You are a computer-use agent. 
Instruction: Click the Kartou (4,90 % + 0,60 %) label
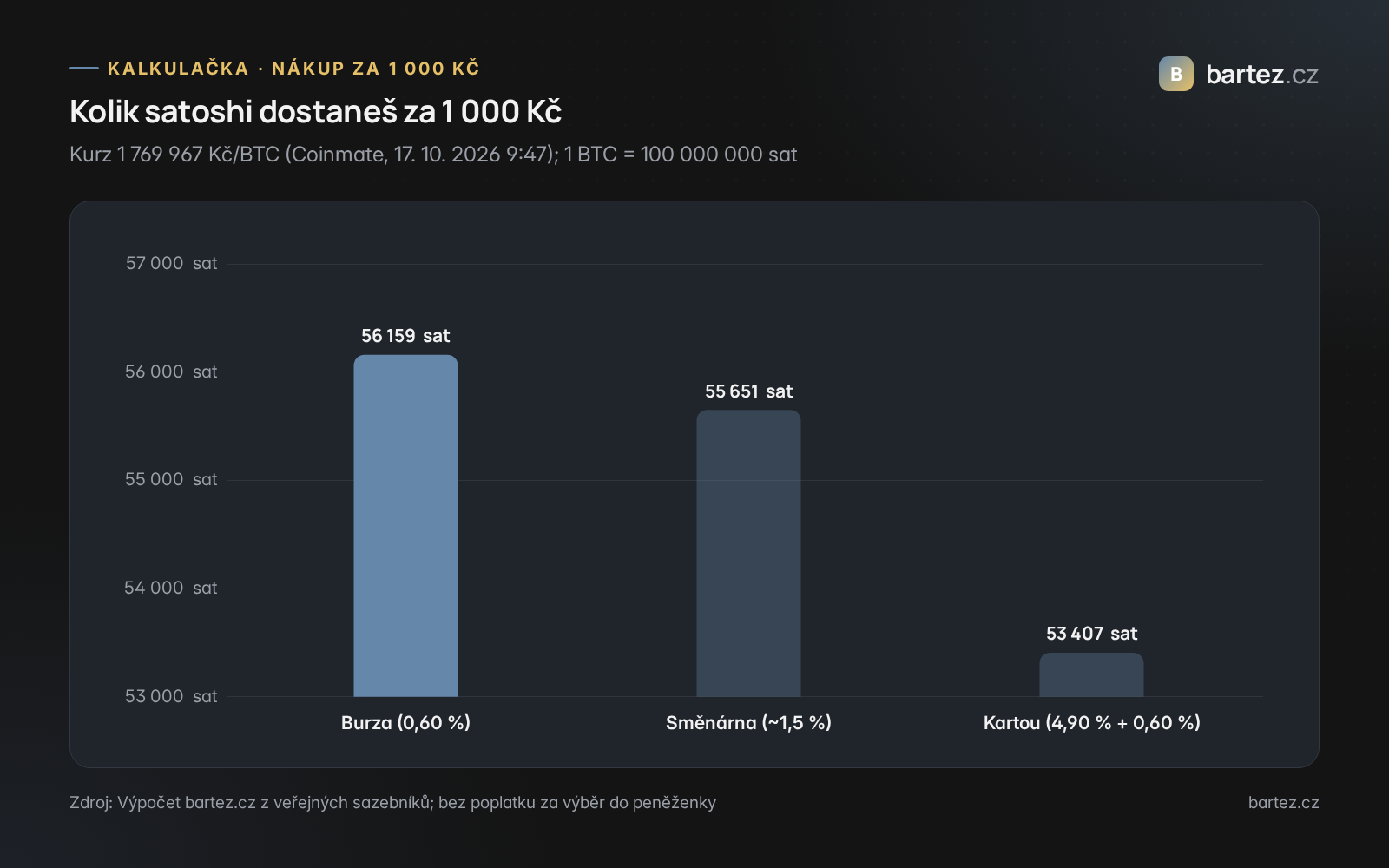(x=1091, y=722)
